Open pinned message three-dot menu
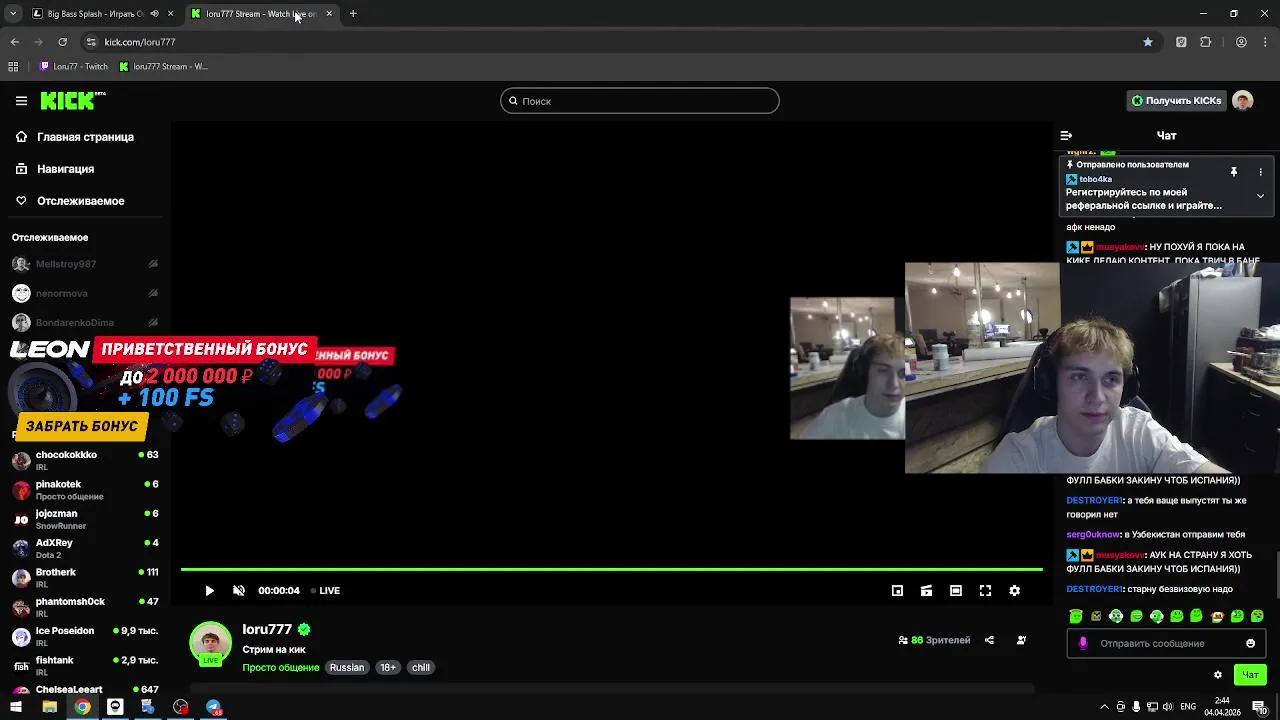 pos(1260,172)
